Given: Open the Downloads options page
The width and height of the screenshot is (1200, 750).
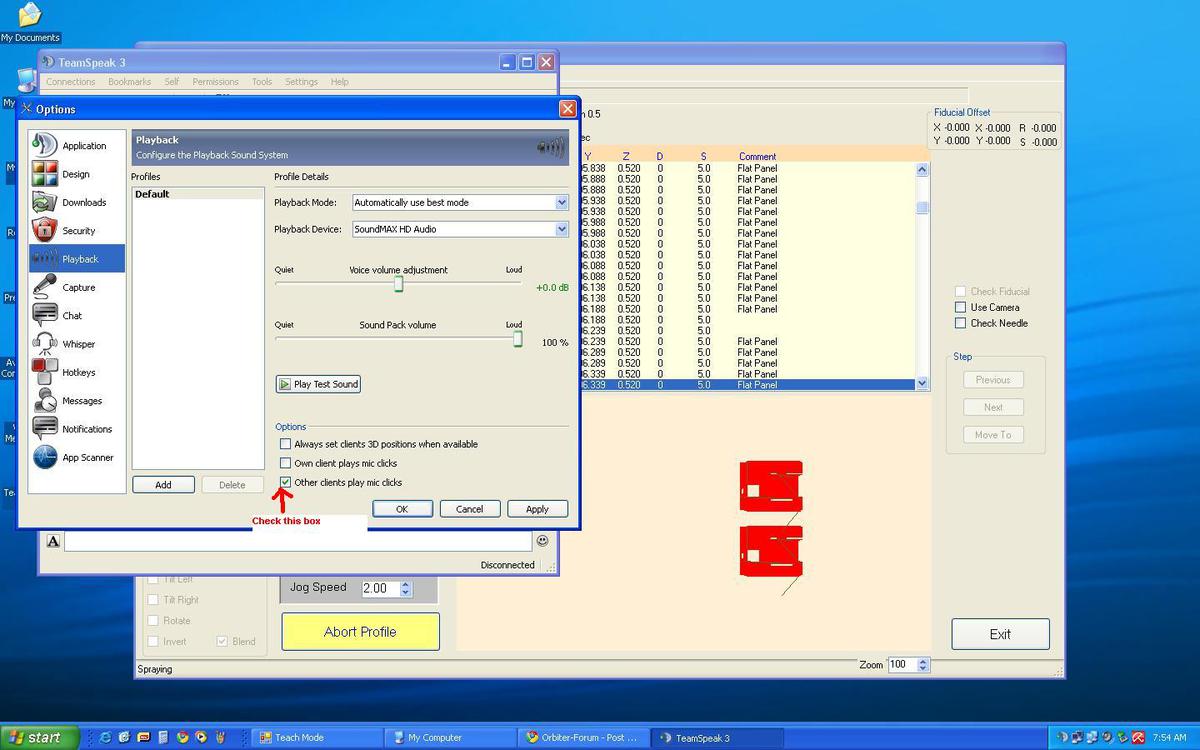Looking at the screenshot, I should 77,202.
